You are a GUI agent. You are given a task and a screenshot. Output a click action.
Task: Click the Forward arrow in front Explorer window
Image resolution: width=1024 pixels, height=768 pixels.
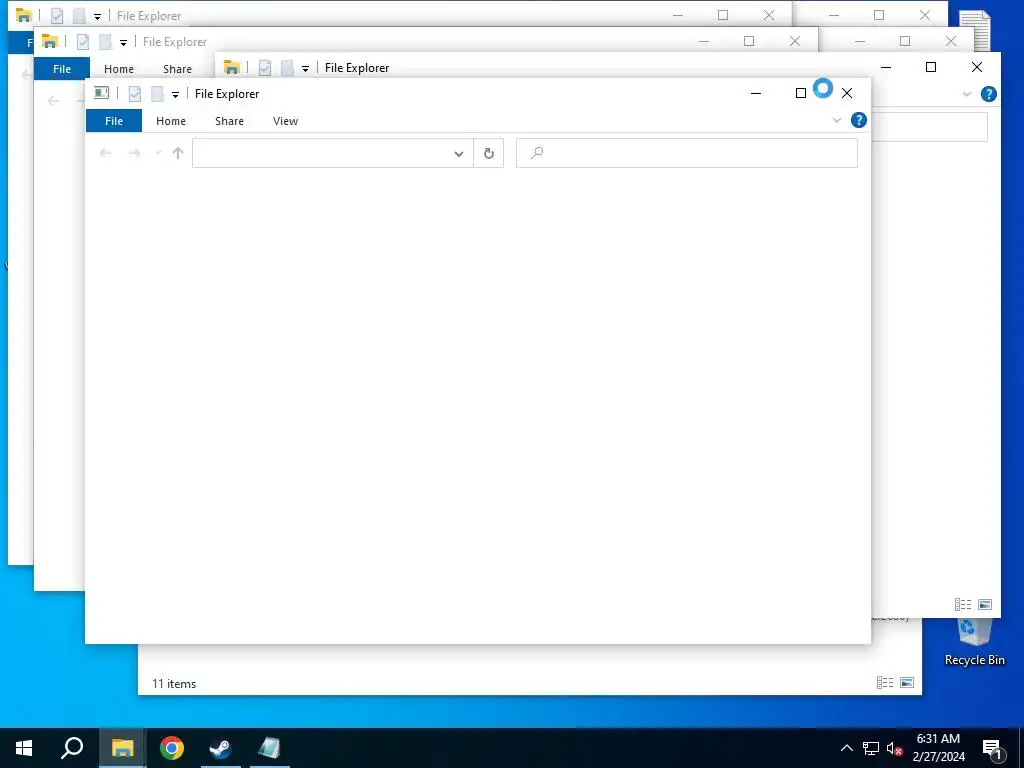(135, 153)
